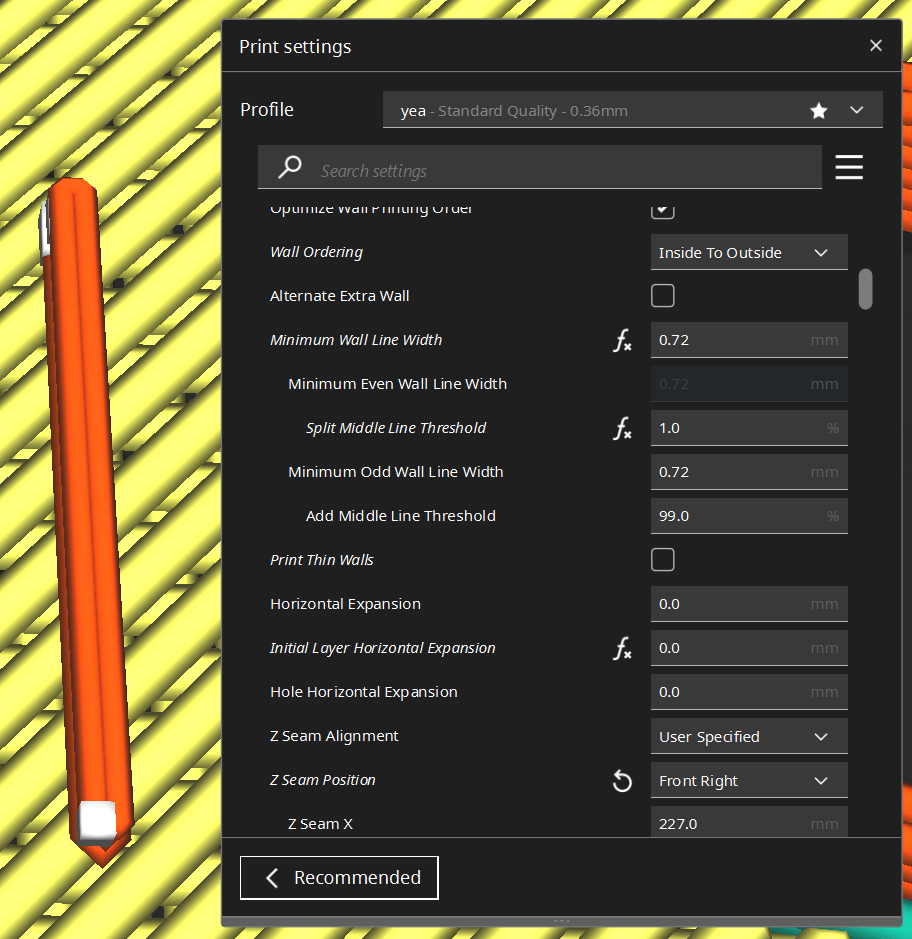This screenshot has width=912, height=939.
Task: Open the Wall Ordering dropdown
Action: point(749,252)
